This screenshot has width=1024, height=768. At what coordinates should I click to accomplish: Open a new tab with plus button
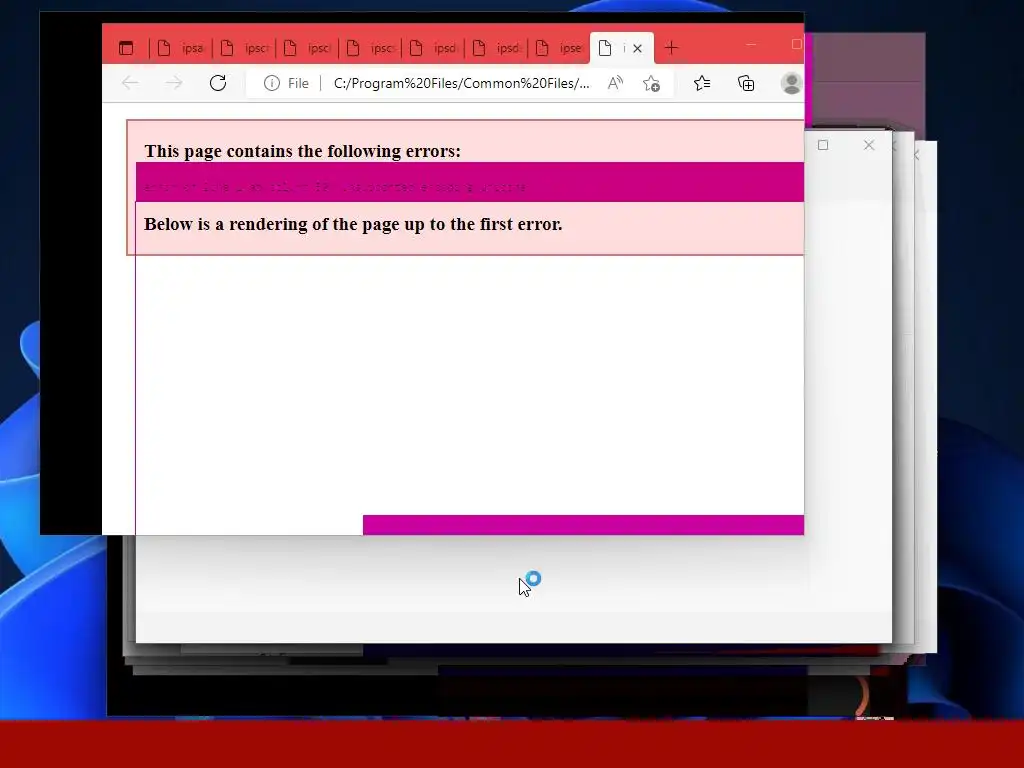coord(671,48)
